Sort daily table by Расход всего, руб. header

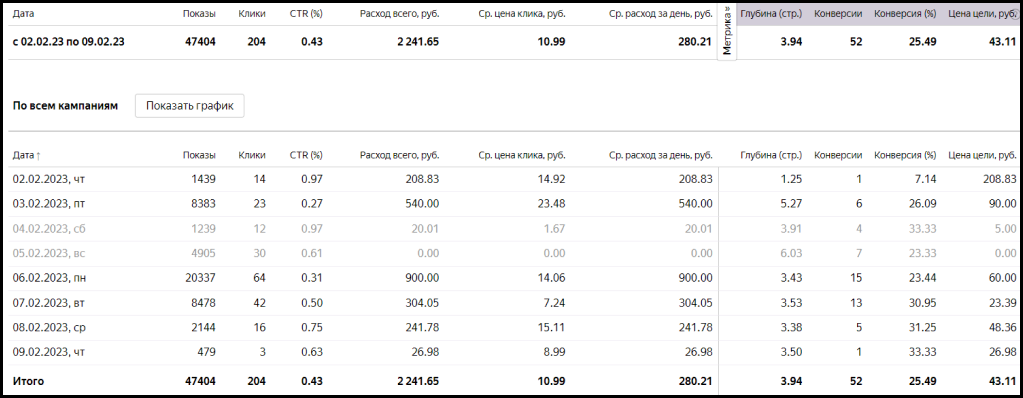tap(399, 155)
